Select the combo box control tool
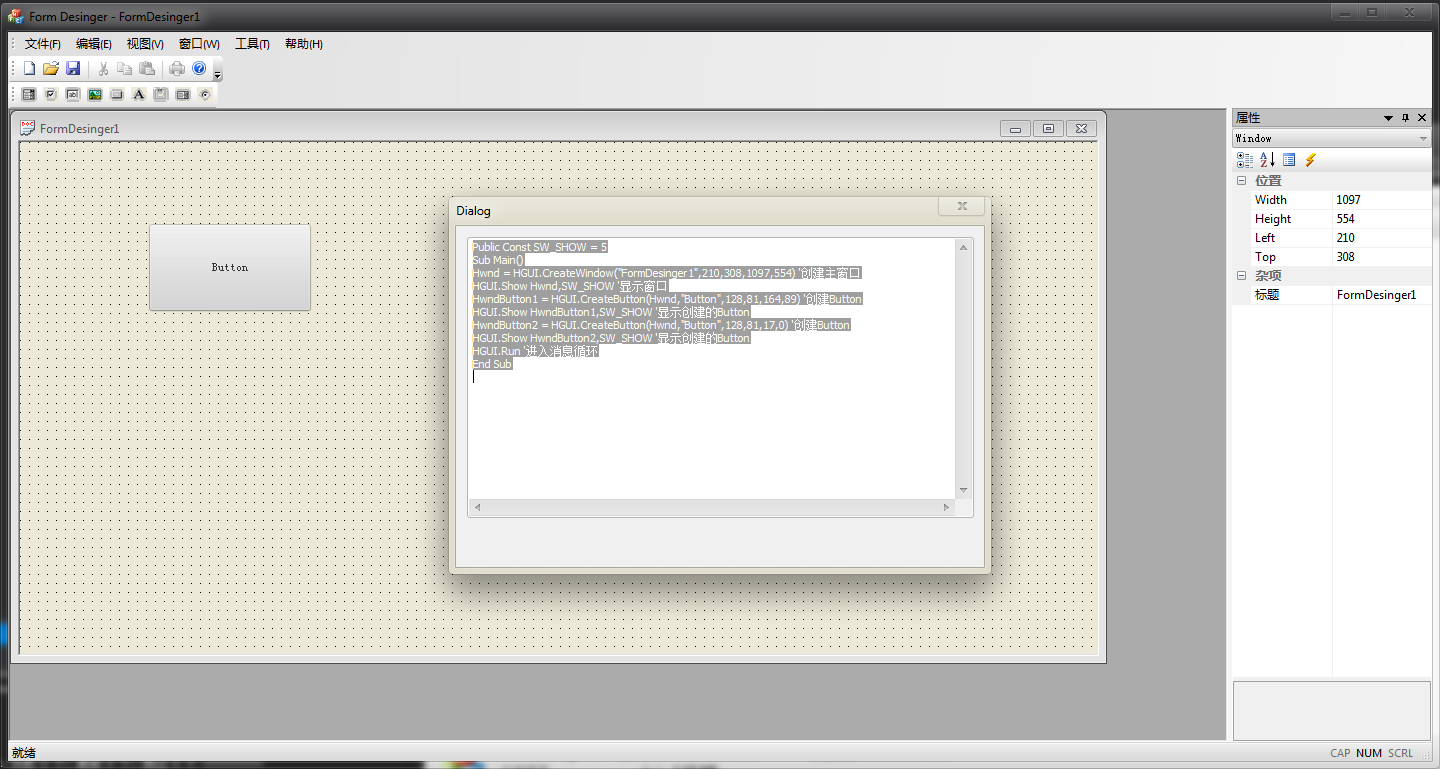Viewport: 1440px width, 769px height. tap(183, 95)
